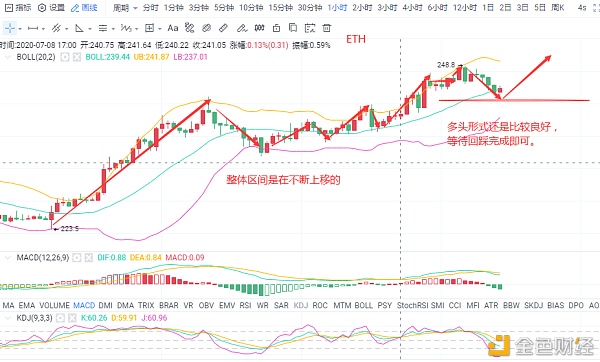Open KDJ(9,3,3) indicator settings icon
The width and height of the screenshot is (600, 362).
(60, 318)
